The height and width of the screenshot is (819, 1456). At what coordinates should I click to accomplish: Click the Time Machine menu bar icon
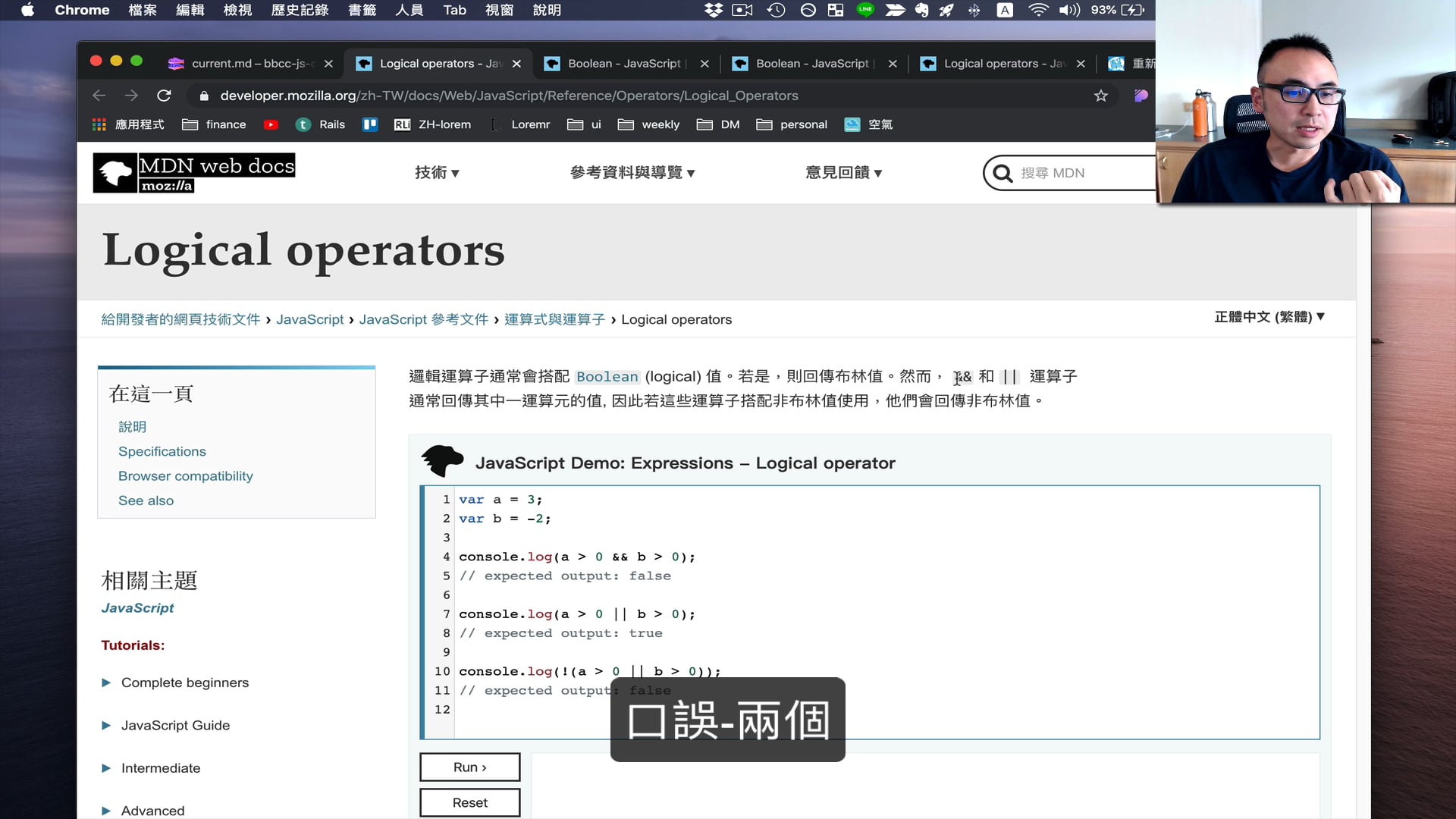(x=776, y=10)
